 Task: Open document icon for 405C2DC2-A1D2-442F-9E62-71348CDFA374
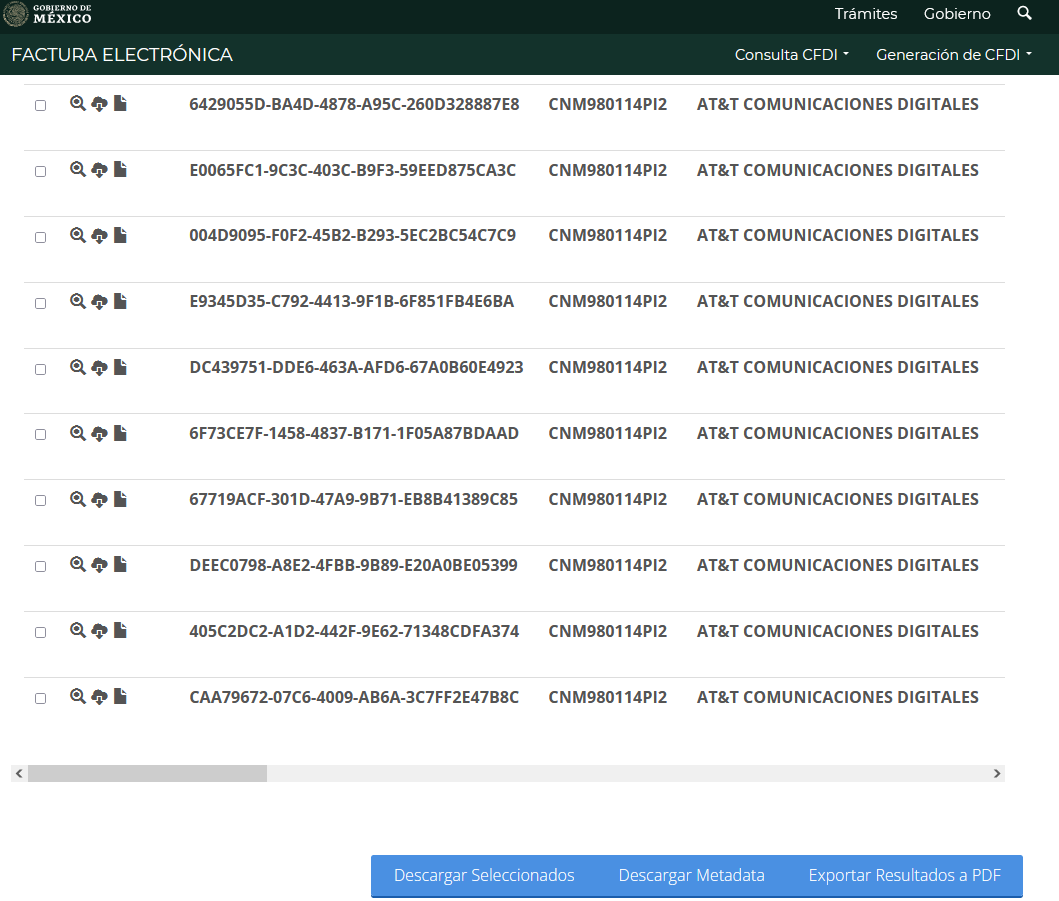(120, 630)
